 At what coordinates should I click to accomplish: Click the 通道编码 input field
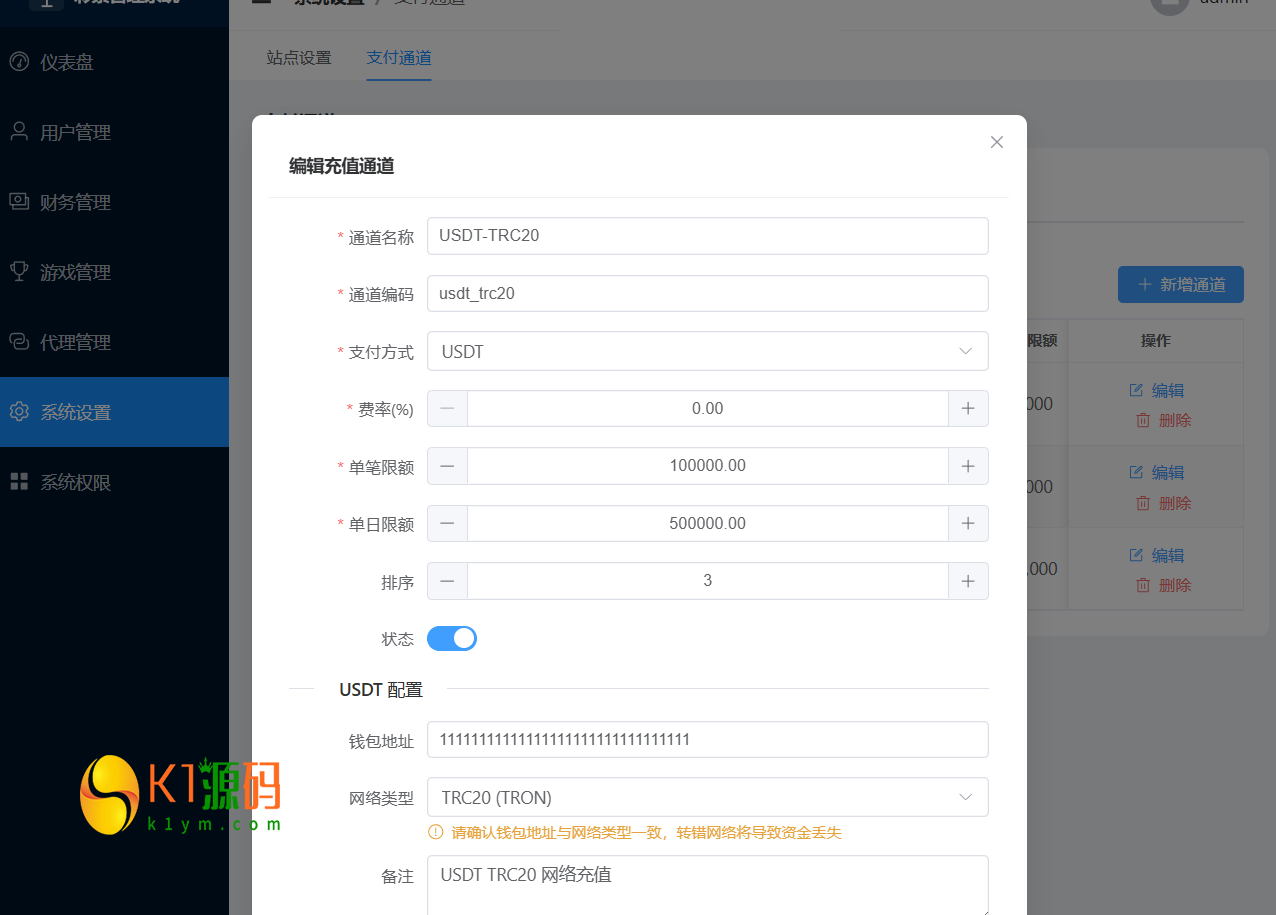[x=708, y=294]
